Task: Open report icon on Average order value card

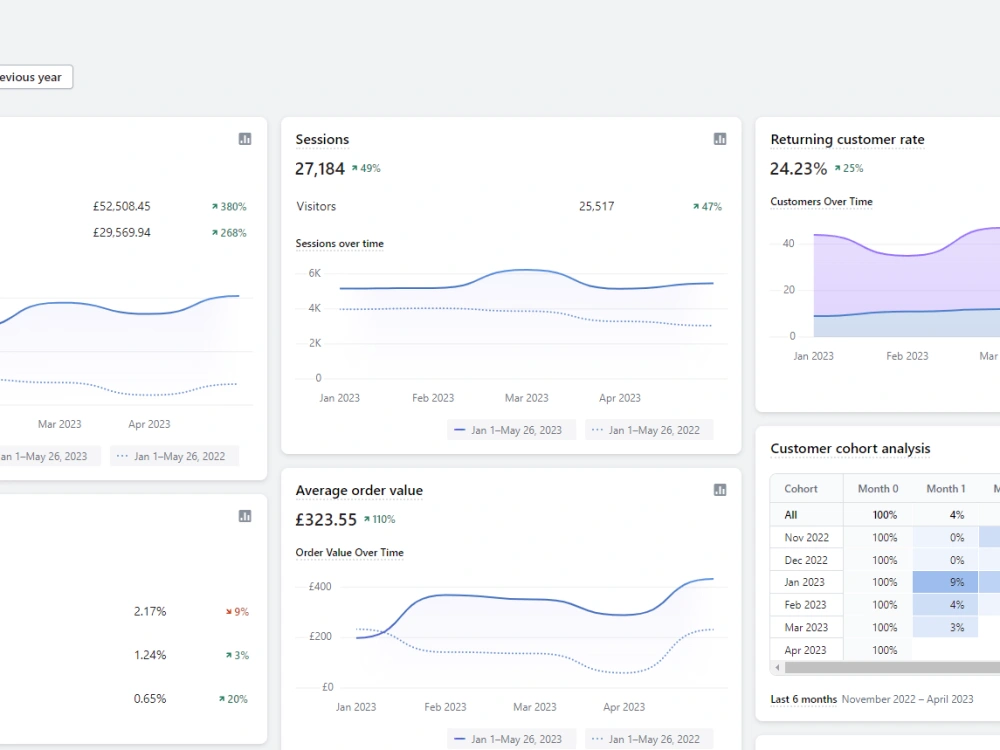Action: coord(720,490)
